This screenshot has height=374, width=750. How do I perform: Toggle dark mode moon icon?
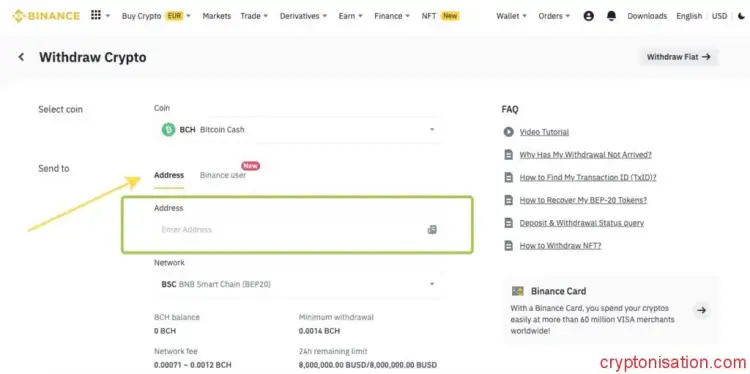(741, 16)
